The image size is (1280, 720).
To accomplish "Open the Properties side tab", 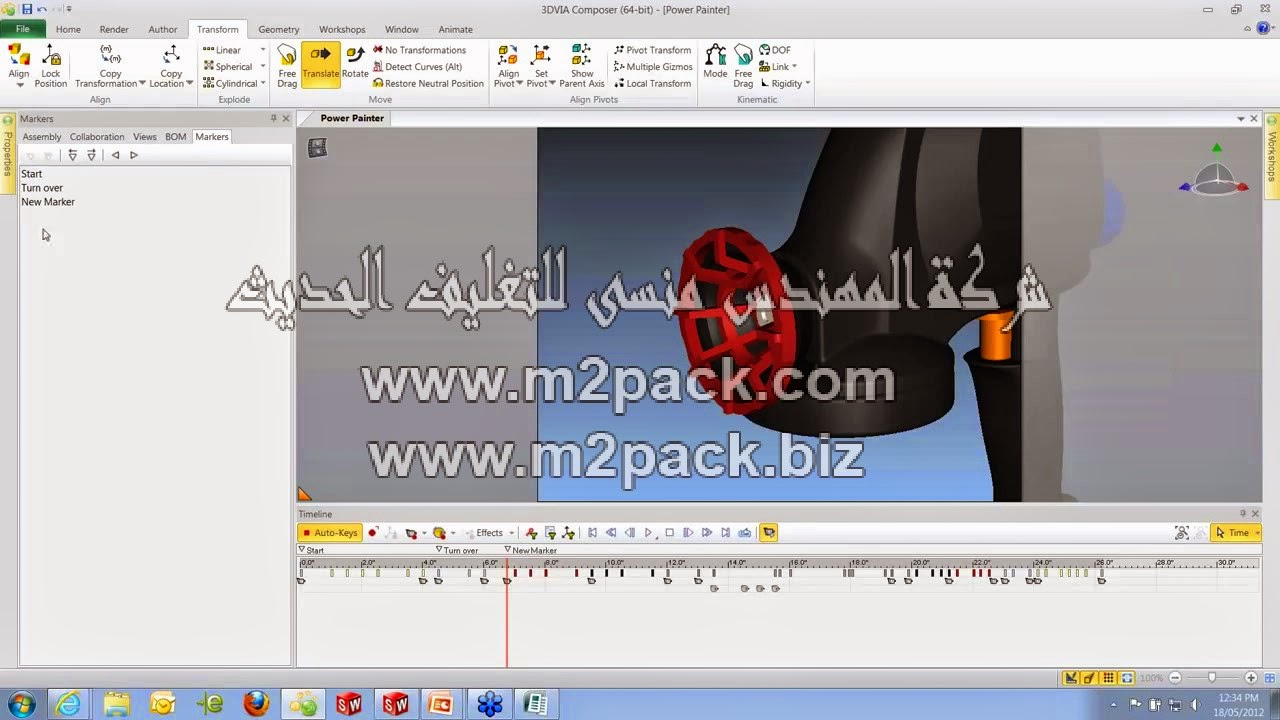I will [8, 152].
